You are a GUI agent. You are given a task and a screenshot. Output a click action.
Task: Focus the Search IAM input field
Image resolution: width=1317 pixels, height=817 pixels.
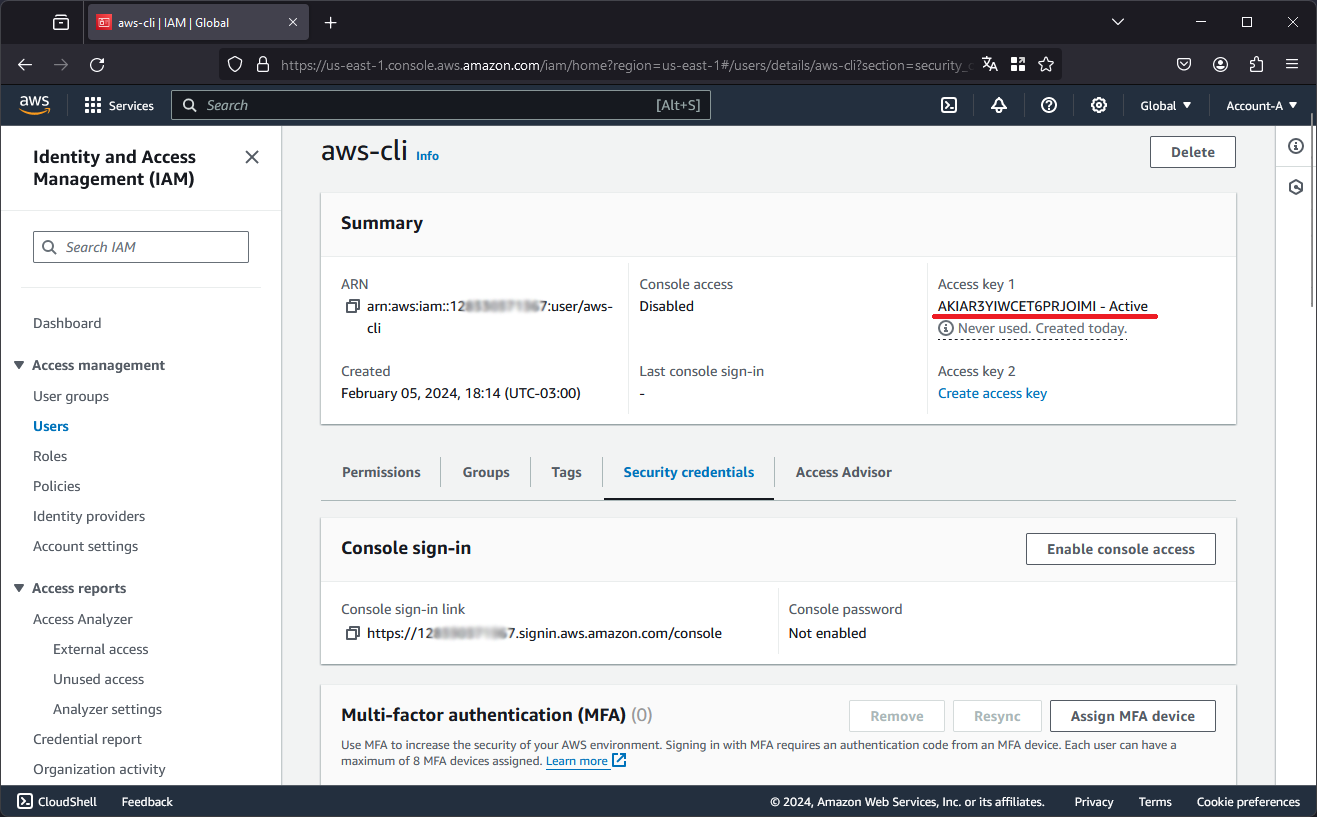click(x=141, y=247)
